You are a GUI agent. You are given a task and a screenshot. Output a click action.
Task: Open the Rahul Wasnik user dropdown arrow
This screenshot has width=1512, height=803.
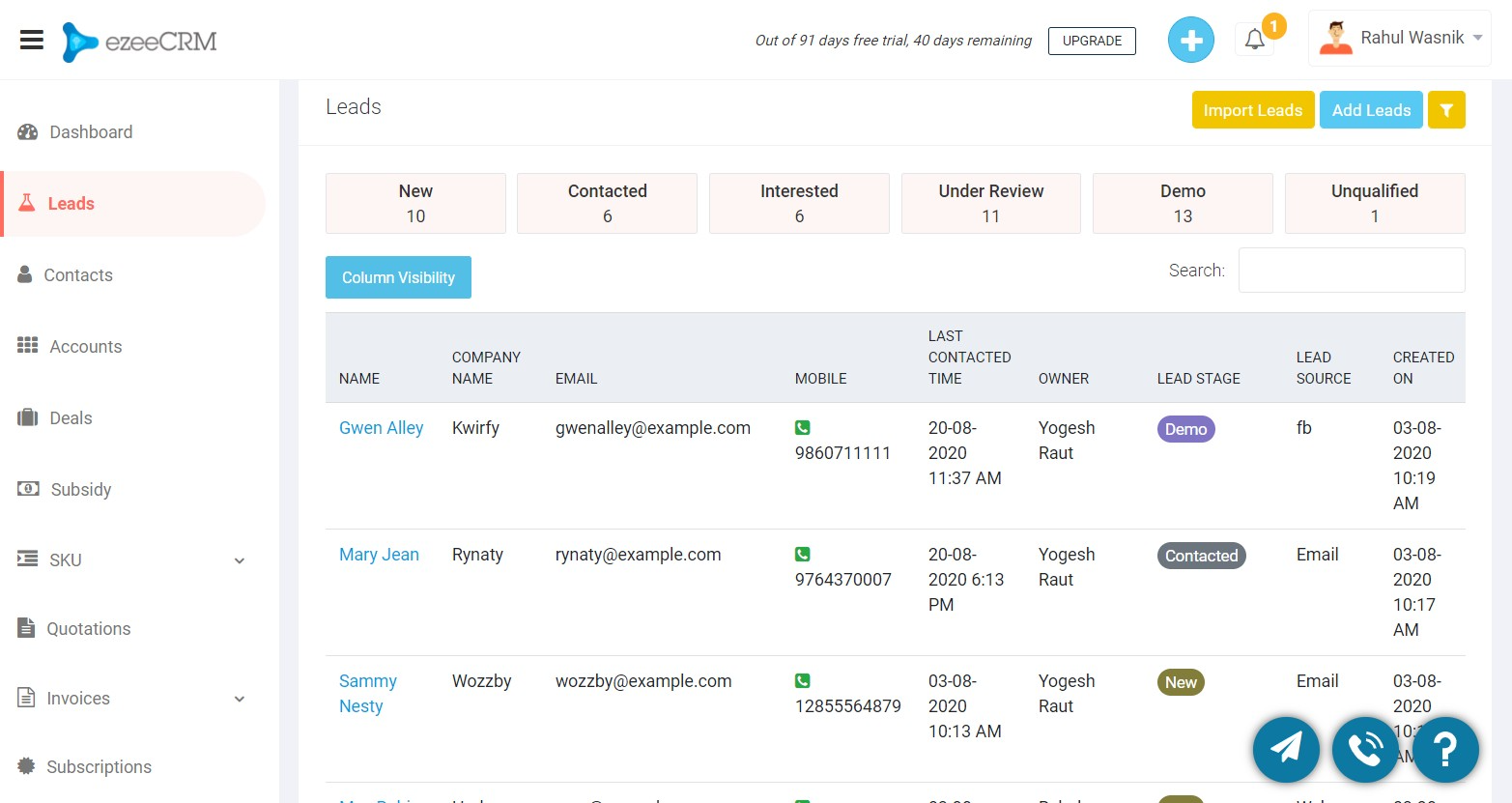click(1477, 38)
